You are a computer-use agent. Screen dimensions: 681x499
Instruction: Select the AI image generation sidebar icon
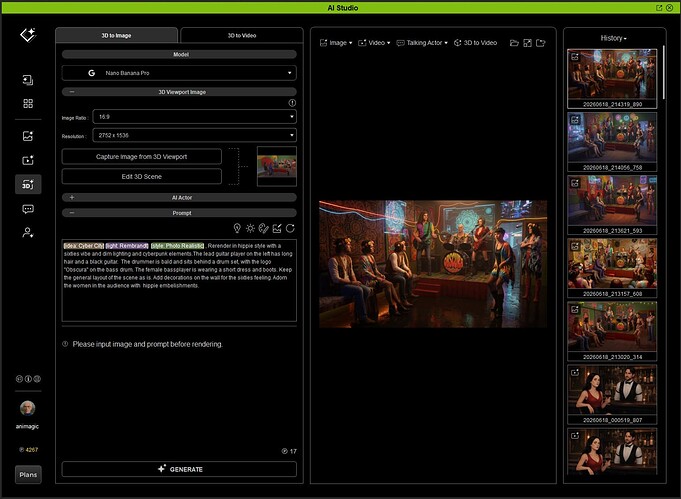point(28,136)
